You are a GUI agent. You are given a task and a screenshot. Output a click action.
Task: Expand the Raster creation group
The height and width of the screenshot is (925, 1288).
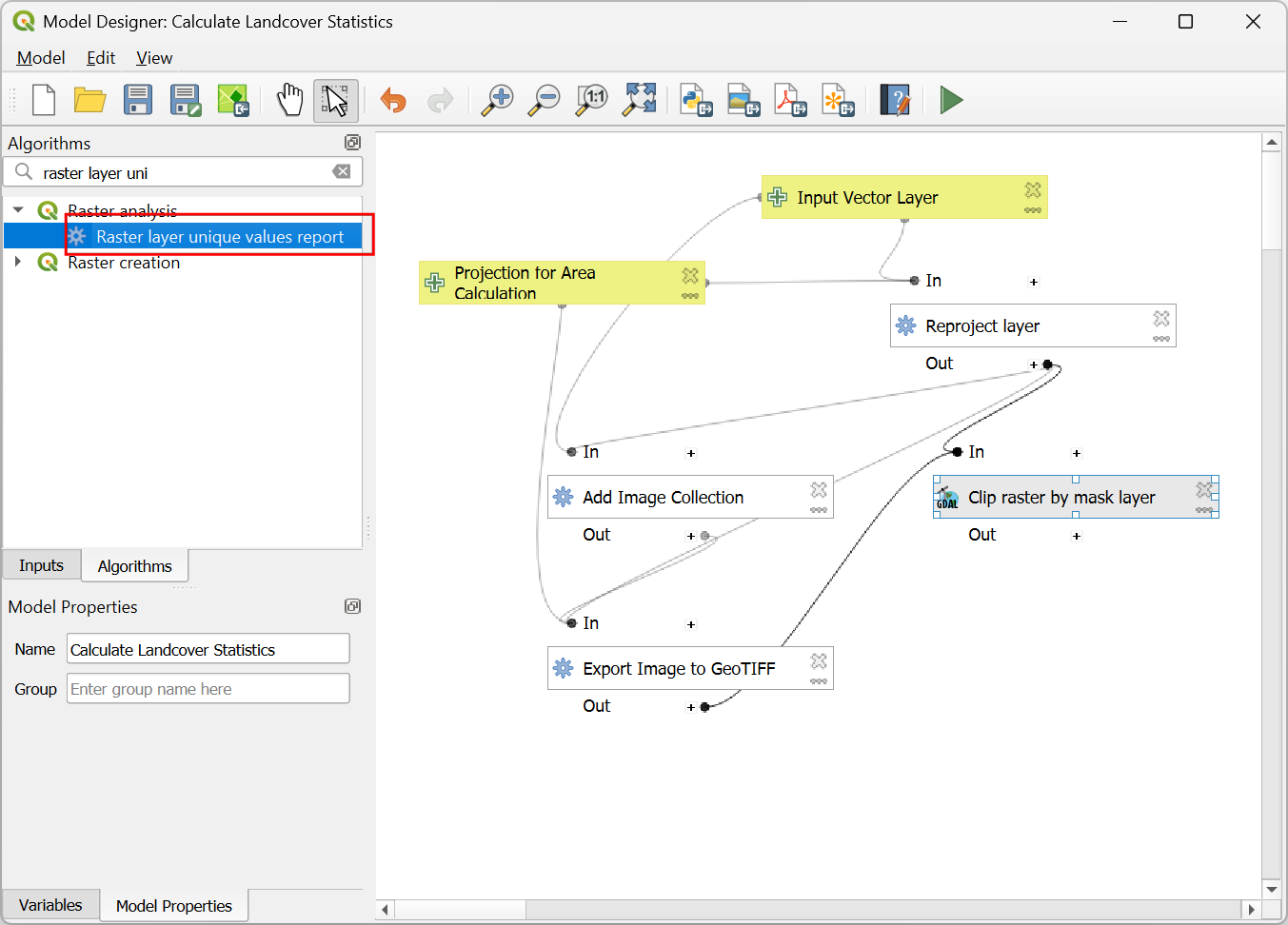coord(18,262)
